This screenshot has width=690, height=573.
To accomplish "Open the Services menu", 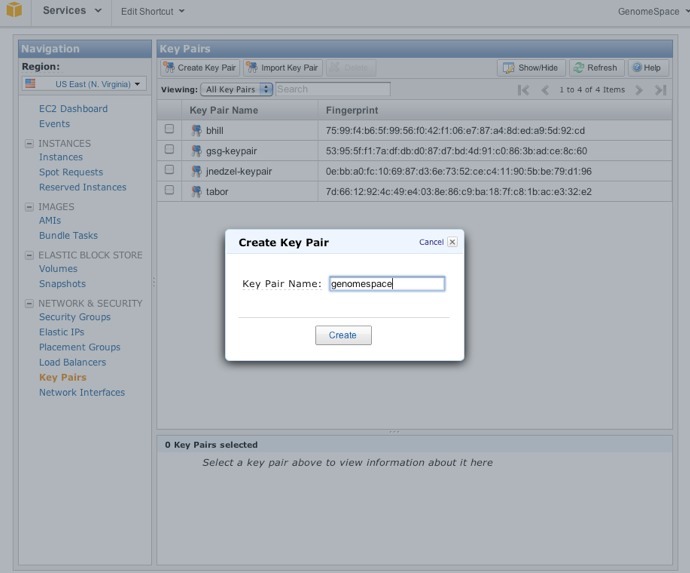I will pyautogui.click(x=71, y=11).
